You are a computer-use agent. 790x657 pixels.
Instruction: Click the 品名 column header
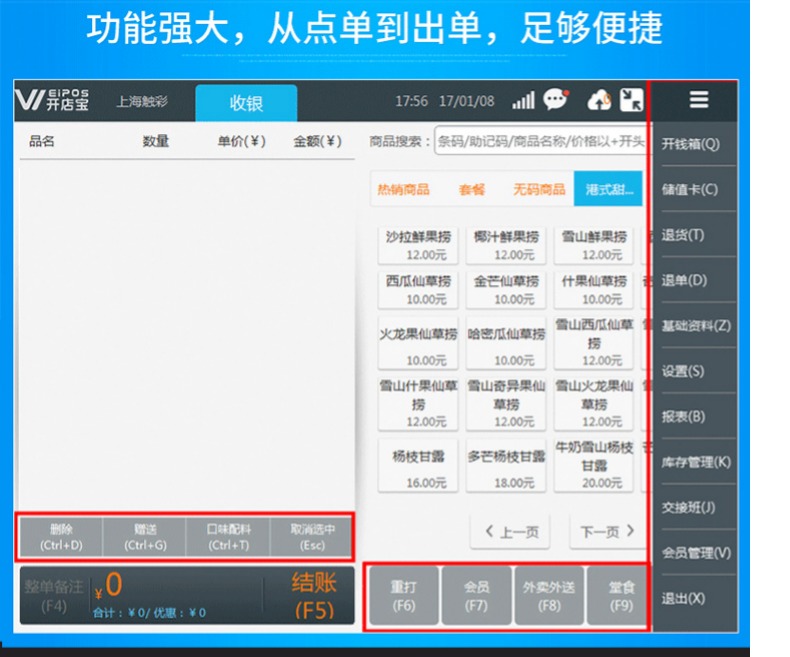pyautogui.click(x=41, y=141)
